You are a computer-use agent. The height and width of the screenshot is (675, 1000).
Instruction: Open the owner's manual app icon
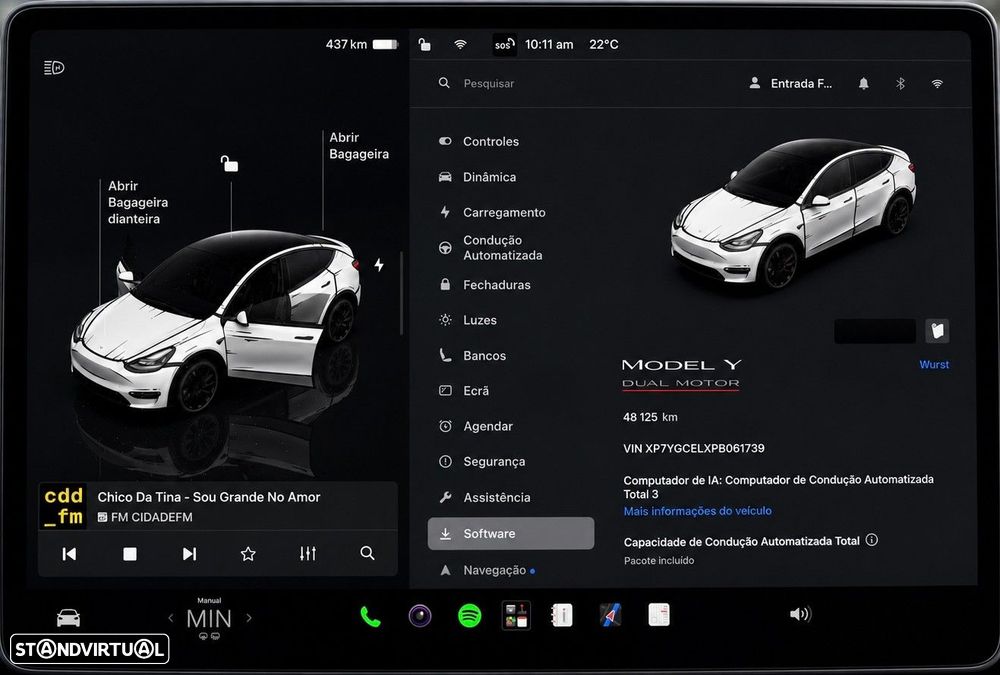point(562,616)
